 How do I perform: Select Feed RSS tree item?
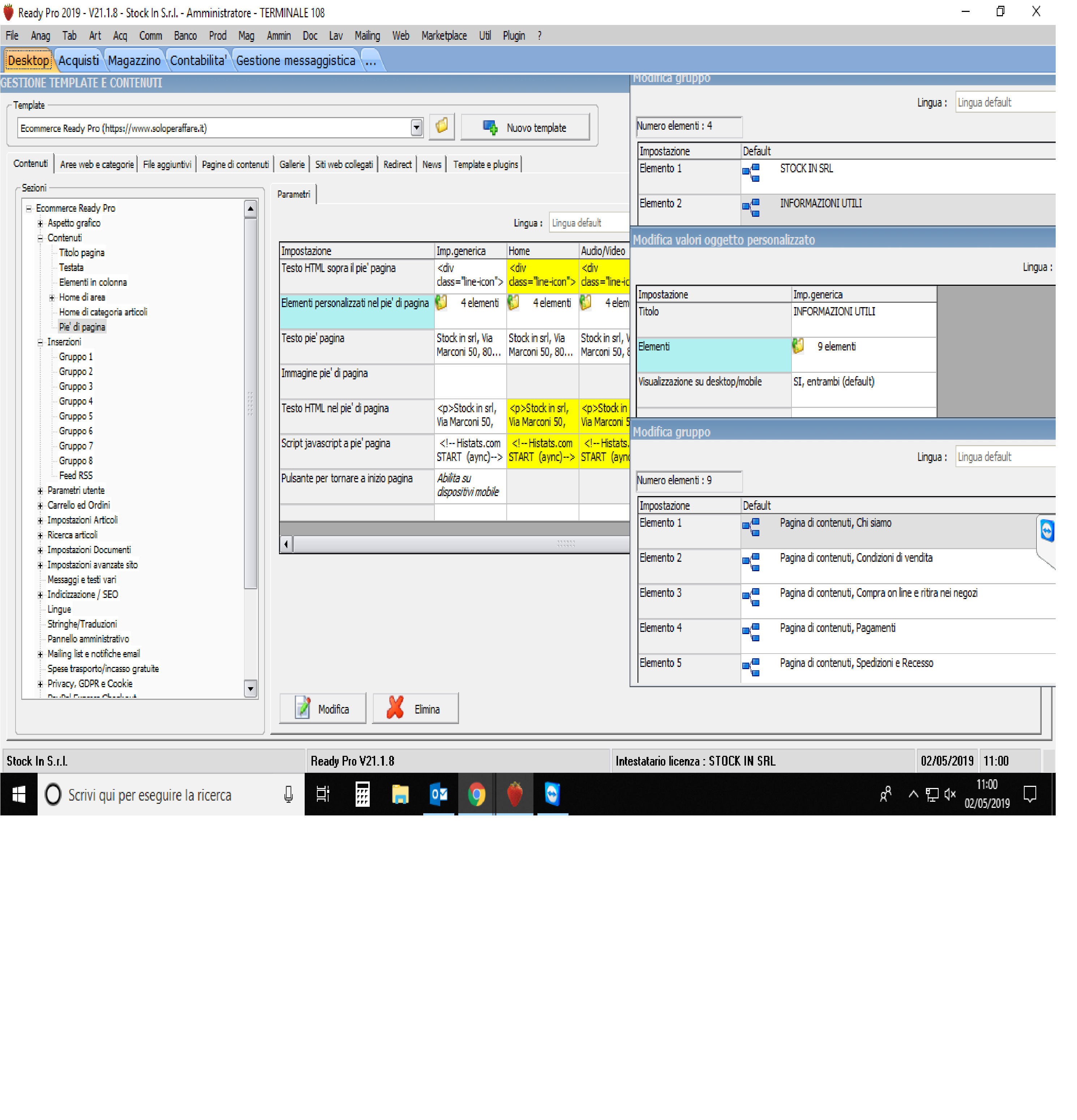tap(76, 475)
